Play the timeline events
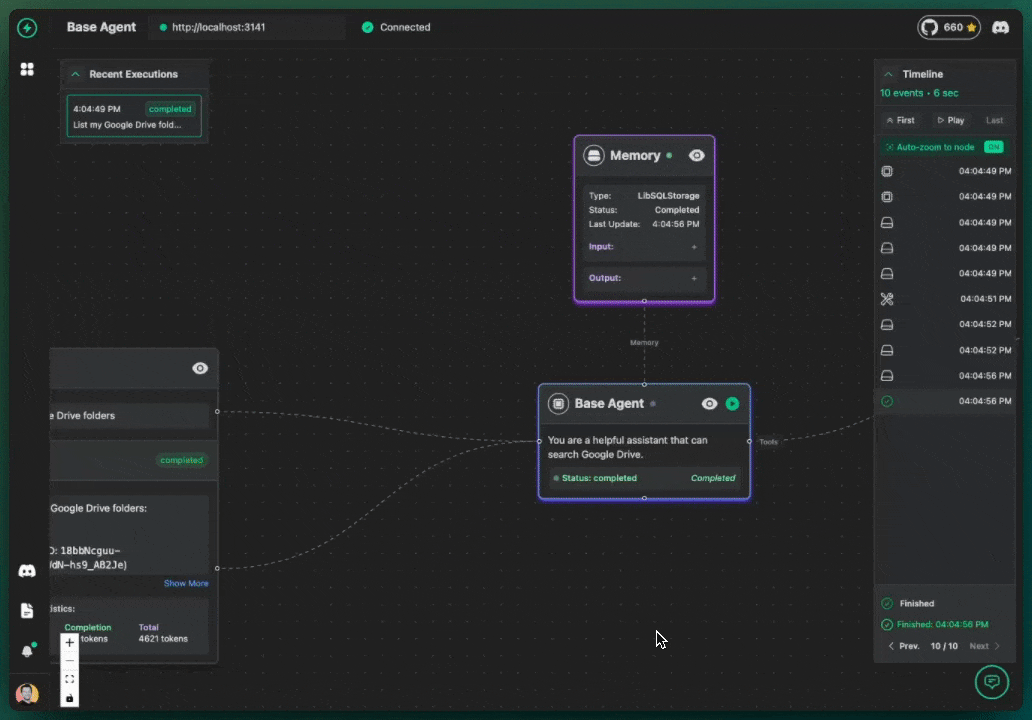 tap(950, 120)
